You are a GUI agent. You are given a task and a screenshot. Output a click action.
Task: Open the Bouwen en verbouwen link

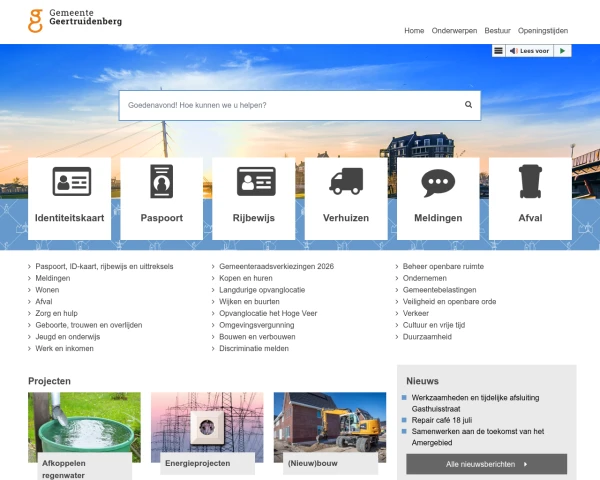pyautogui.click(x=257, y=337)
